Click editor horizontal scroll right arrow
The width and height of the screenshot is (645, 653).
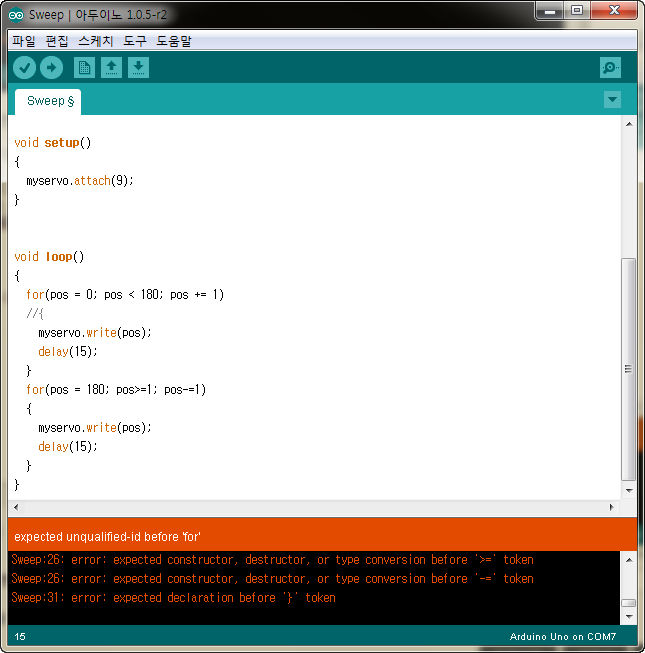click(611, 507)
